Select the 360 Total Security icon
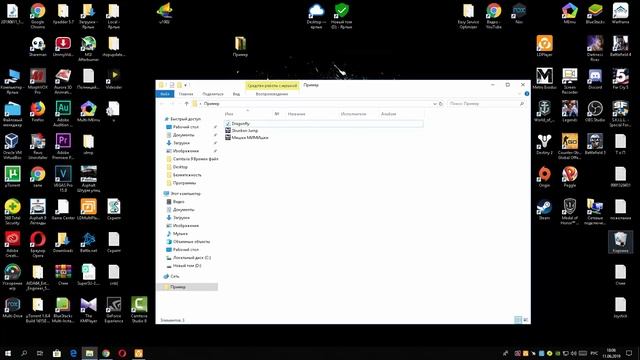The image size is (640, 360). (12, 212)
